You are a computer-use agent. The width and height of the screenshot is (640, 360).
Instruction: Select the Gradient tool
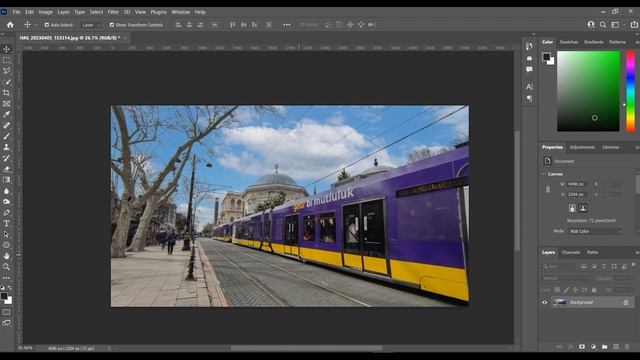(x=7, y=180)
